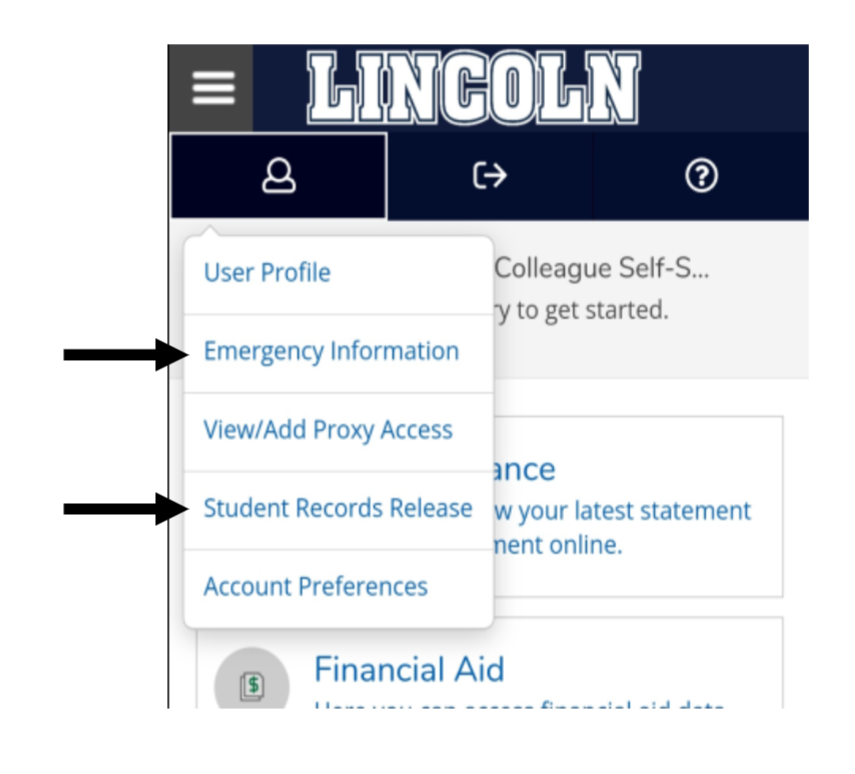Image resolution: width=855 pixels, height=774 pixels.
Task: Open Emergency Information menu entry
Action: coord(331,352)
